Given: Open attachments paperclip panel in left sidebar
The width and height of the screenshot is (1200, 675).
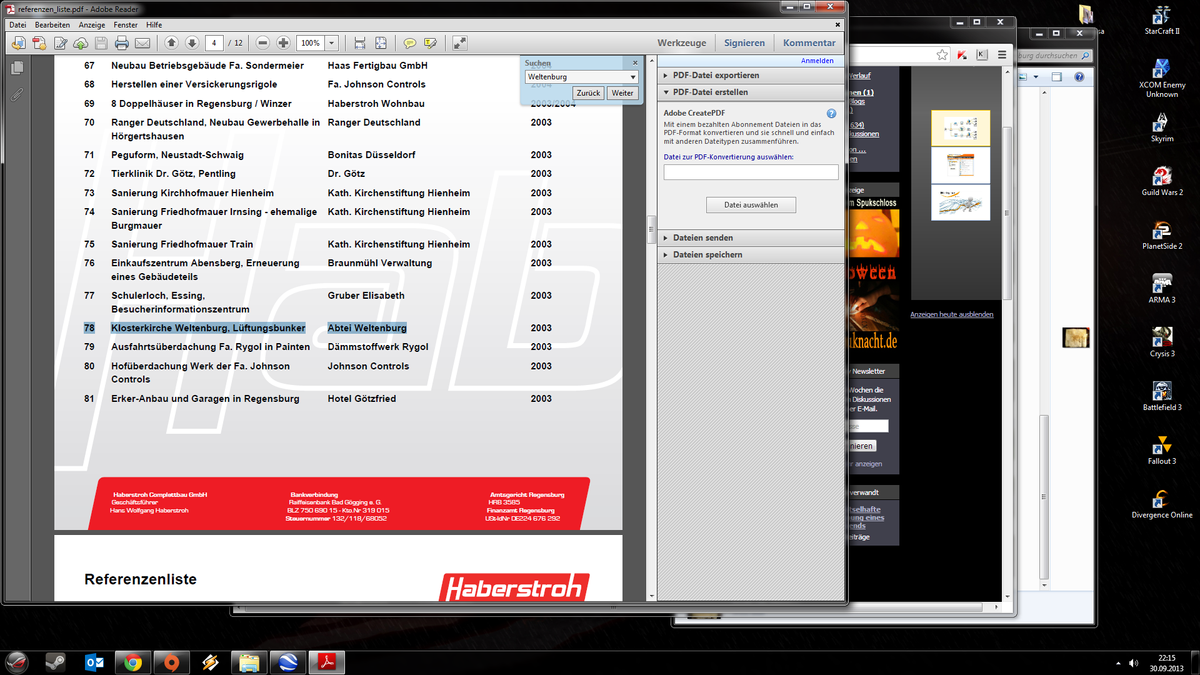Looking at the screenshot, I should 16,95.
